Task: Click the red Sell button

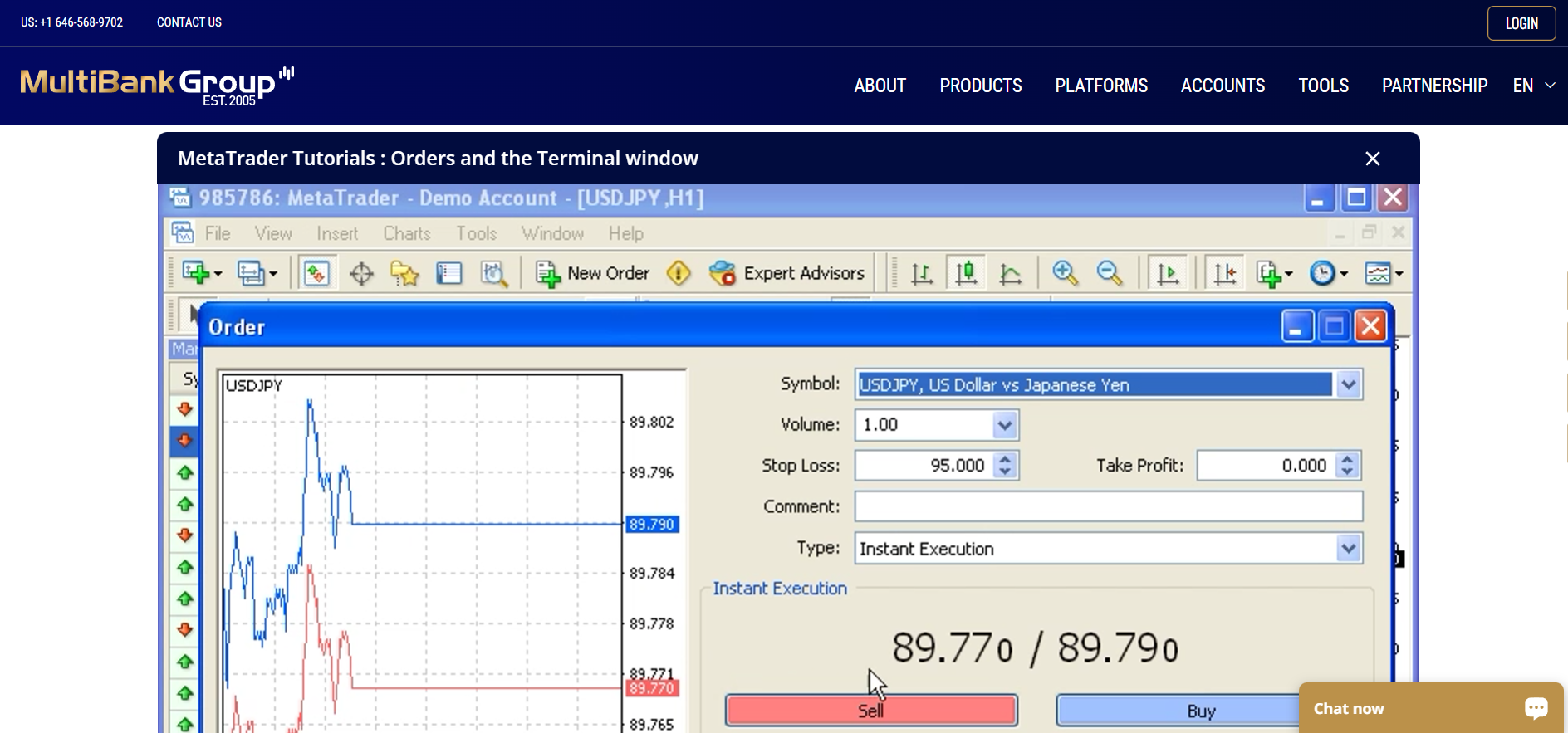Action: point(871,711)
